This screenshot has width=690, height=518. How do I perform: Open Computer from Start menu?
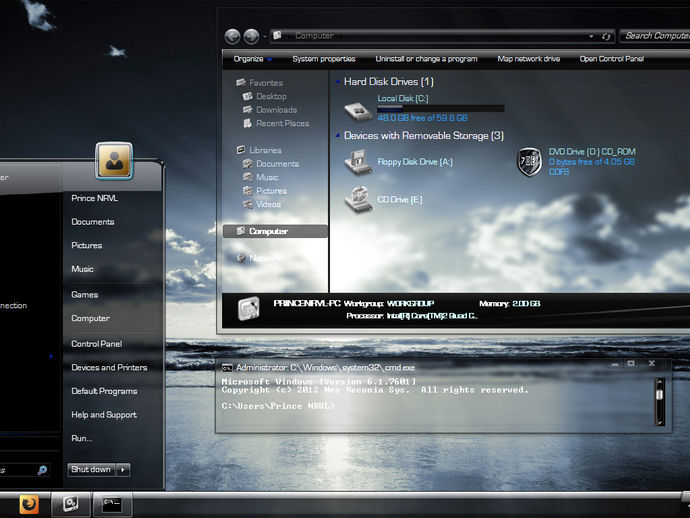tap(90, 318)
